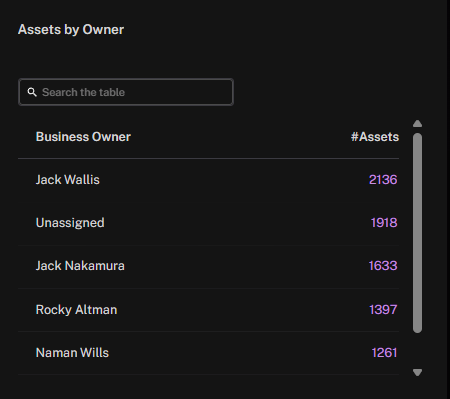Screen dimensions: 450x399
Task: Click the scrollbar up arrow
Action: 417,124
